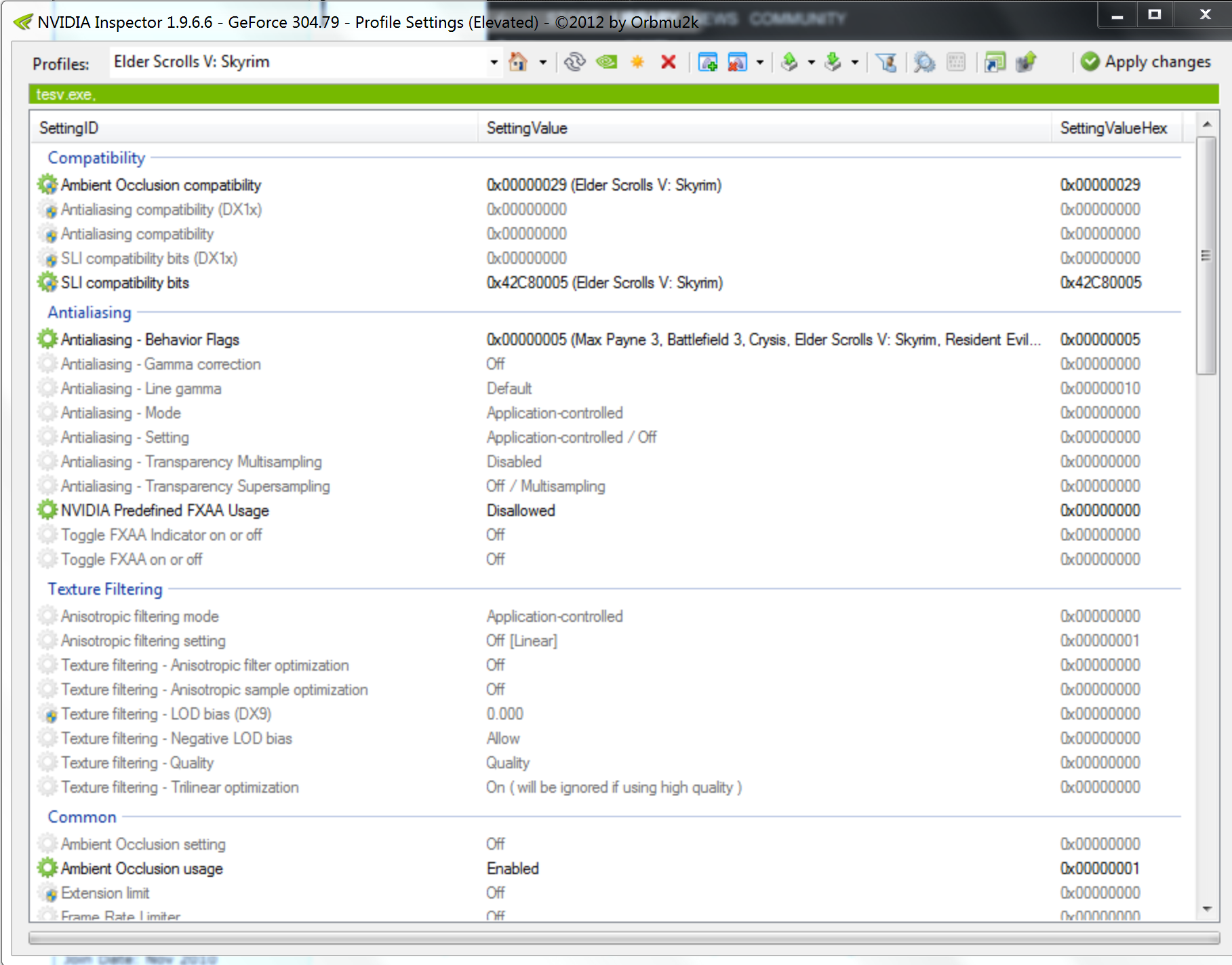The width and height of the screenshot is (1232, 965).
Task: Click the vertical scrollbar down arrow
Action: (x=1207, y=909)
